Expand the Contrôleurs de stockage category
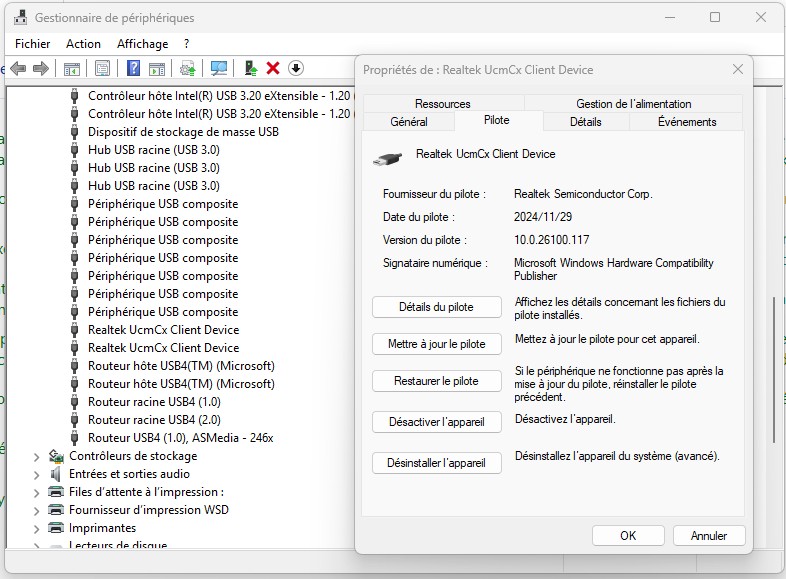 click(37, 456)
